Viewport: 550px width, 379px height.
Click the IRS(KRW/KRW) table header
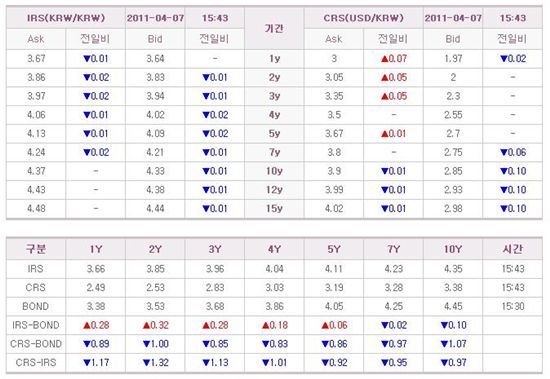pyautogui.click(x=66, y=18)
